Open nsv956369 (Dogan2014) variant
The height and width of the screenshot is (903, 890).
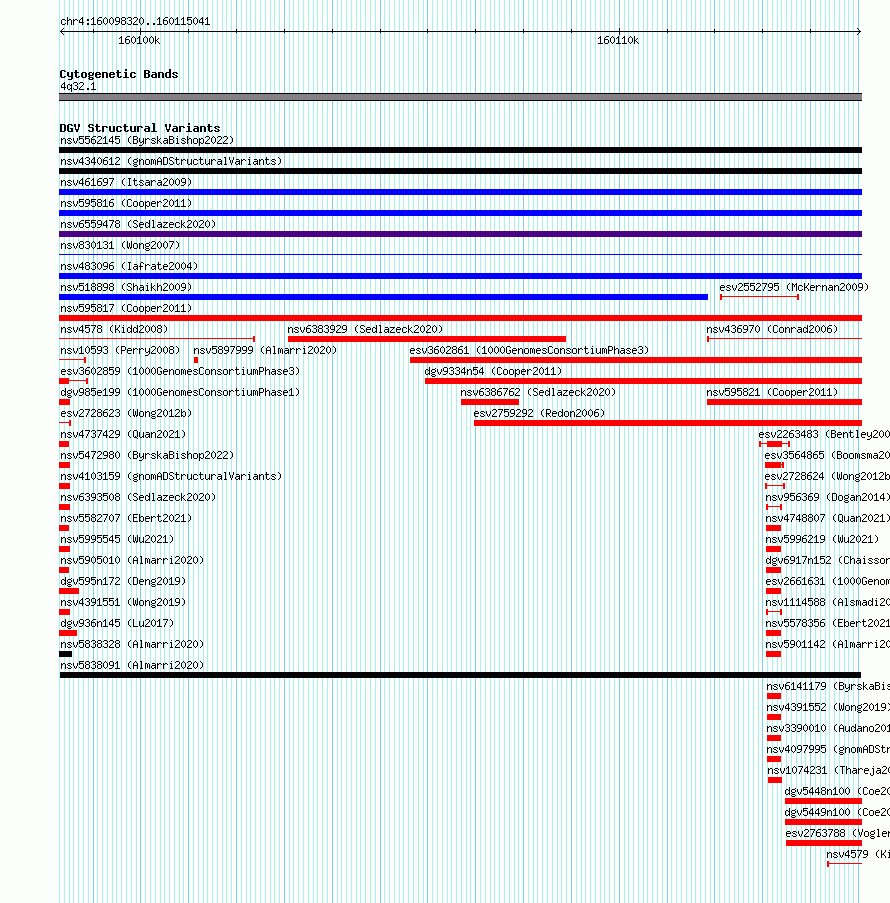[x=827, y=498]
